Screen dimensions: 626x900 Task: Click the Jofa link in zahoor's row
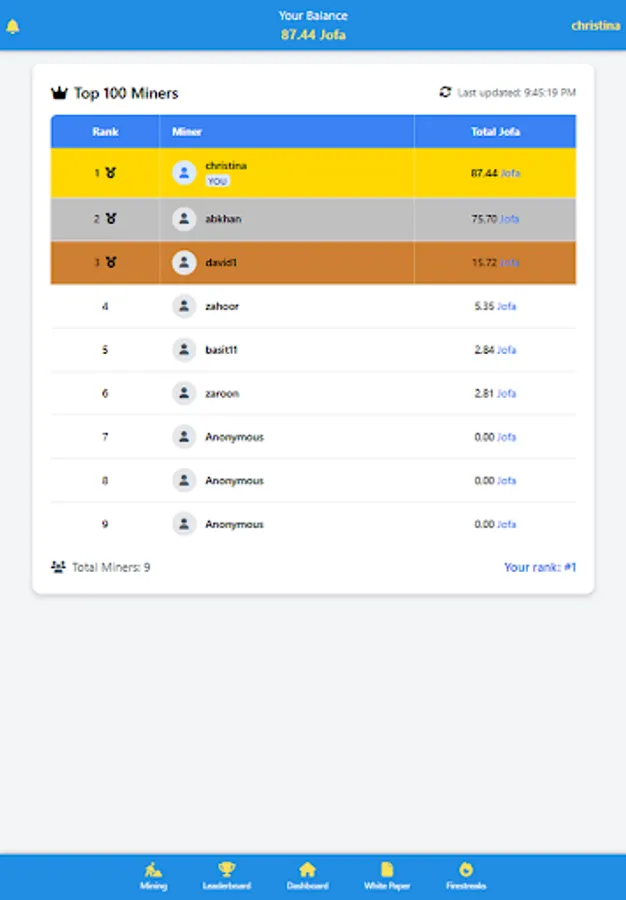coord(507,306)
